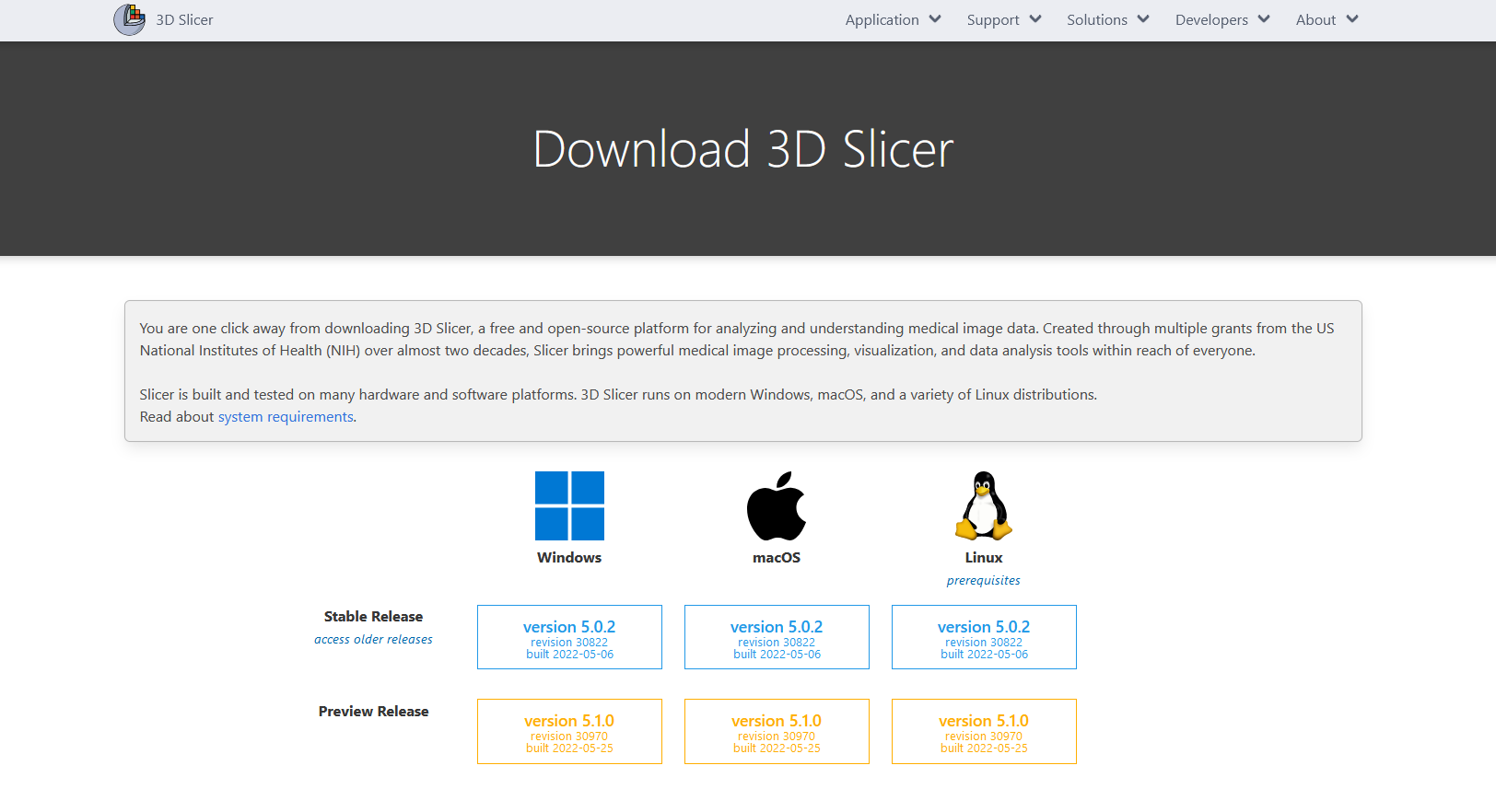Expand the Developers dropdown chevron
Screen dimensions: 1496x812
[1264, 19]
